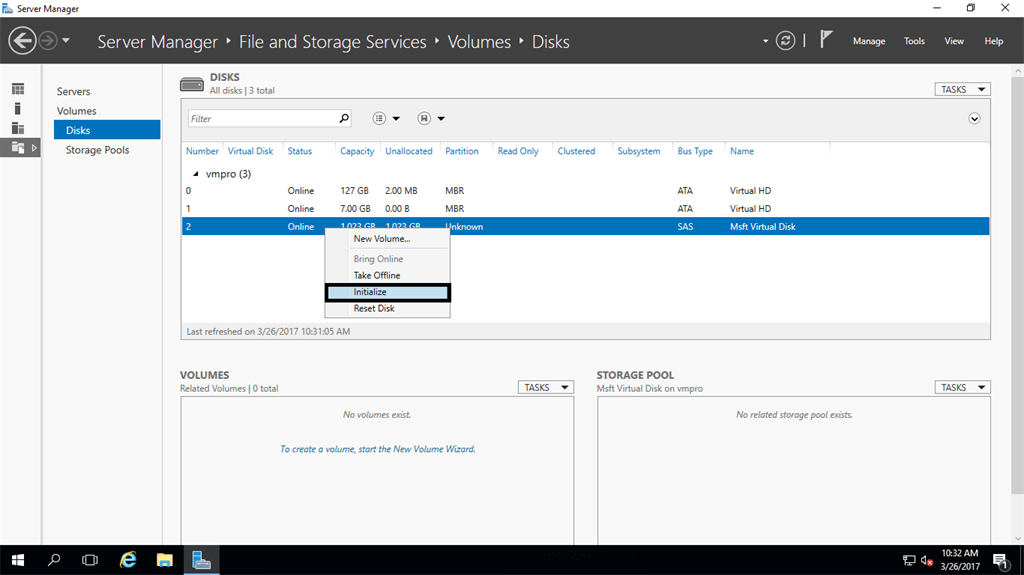Sort by Virtual Disk column header

250,151
